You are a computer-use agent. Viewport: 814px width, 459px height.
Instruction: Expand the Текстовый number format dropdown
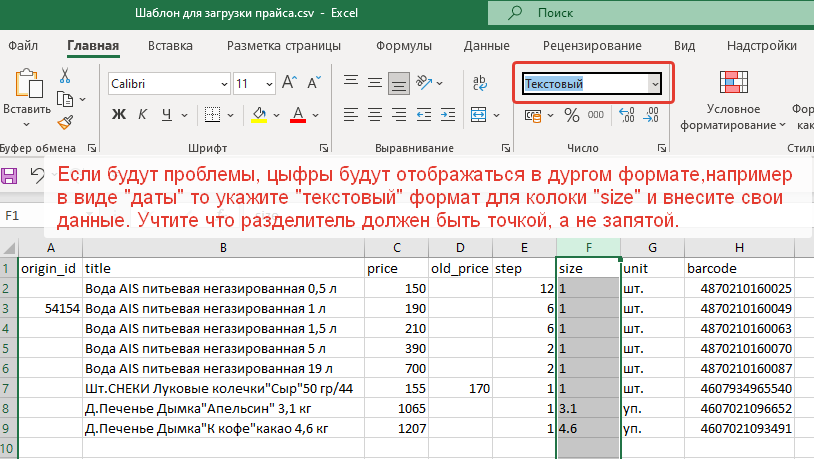click(655, 85)
